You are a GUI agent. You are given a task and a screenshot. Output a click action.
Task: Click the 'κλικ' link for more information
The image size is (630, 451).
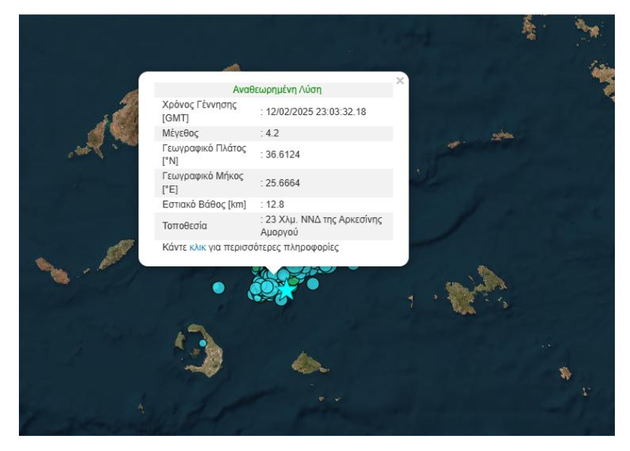click(x=197, y=247)
